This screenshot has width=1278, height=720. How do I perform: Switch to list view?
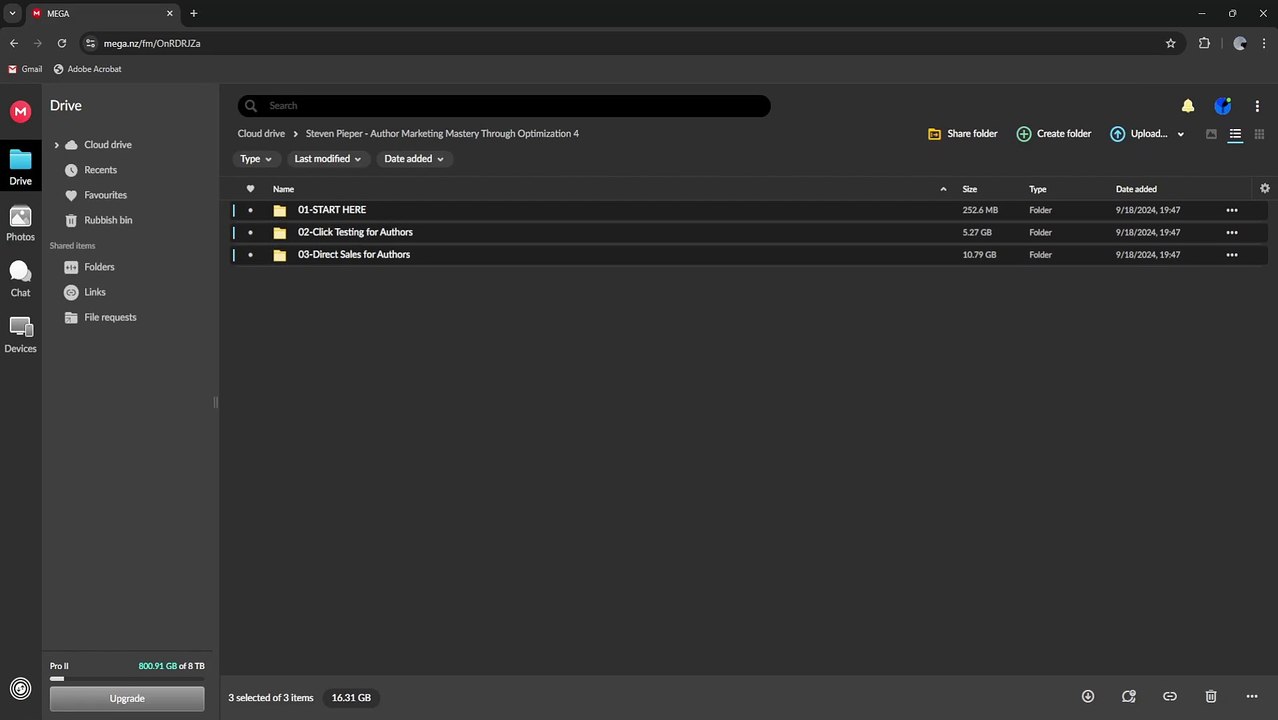[x=1235, y=134]
